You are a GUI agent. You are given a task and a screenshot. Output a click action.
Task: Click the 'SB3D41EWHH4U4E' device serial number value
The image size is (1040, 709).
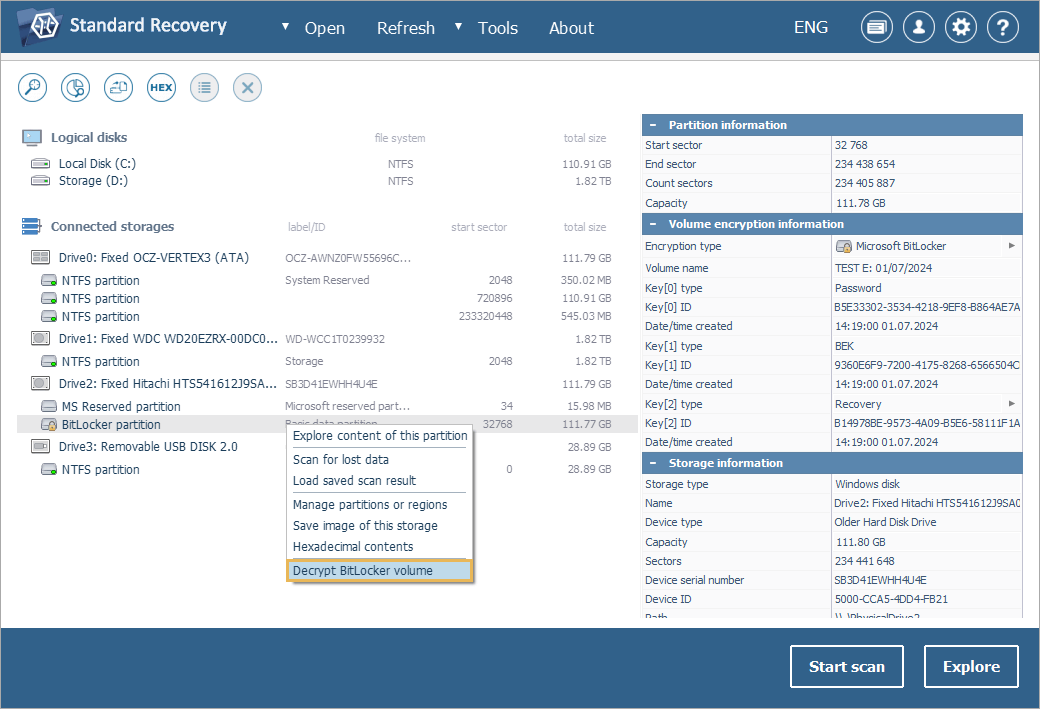pyautogui.click(x=880, y=580)
